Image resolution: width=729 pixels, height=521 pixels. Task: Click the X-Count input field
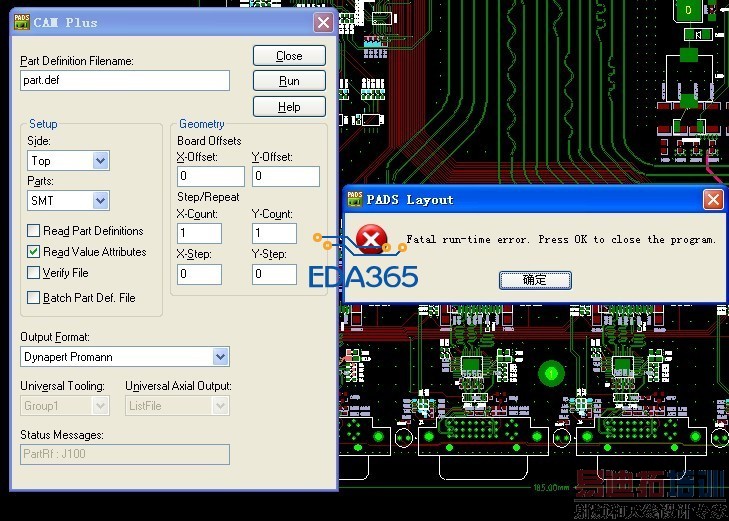(199, 233)
